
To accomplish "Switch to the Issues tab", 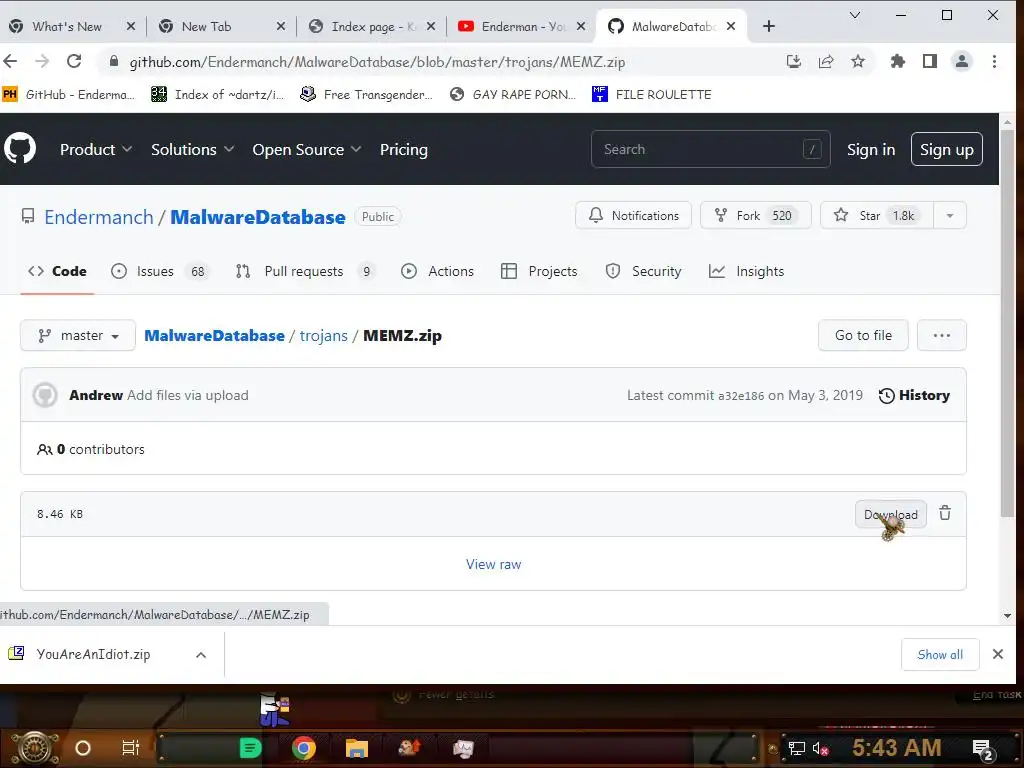I will [x=159, y=271].
